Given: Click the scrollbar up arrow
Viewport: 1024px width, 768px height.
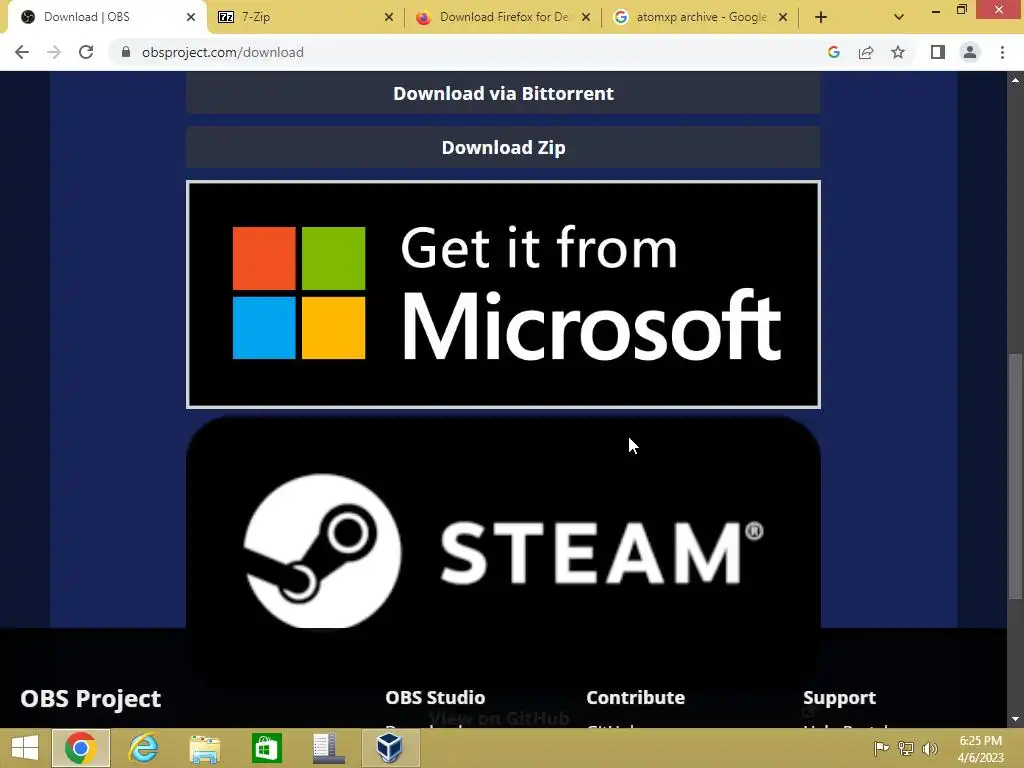Looking at the screenshot, I should click(x=1015, y=80).
